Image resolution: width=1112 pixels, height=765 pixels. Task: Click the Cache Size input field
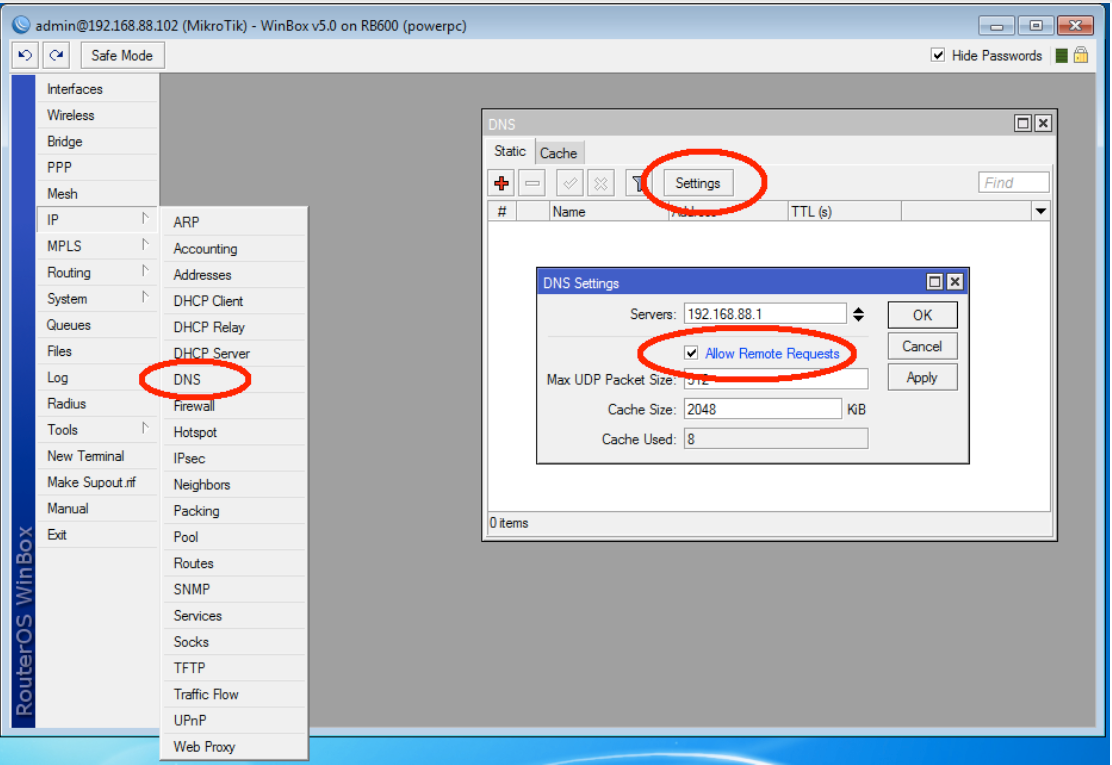(x=763, y=409)
